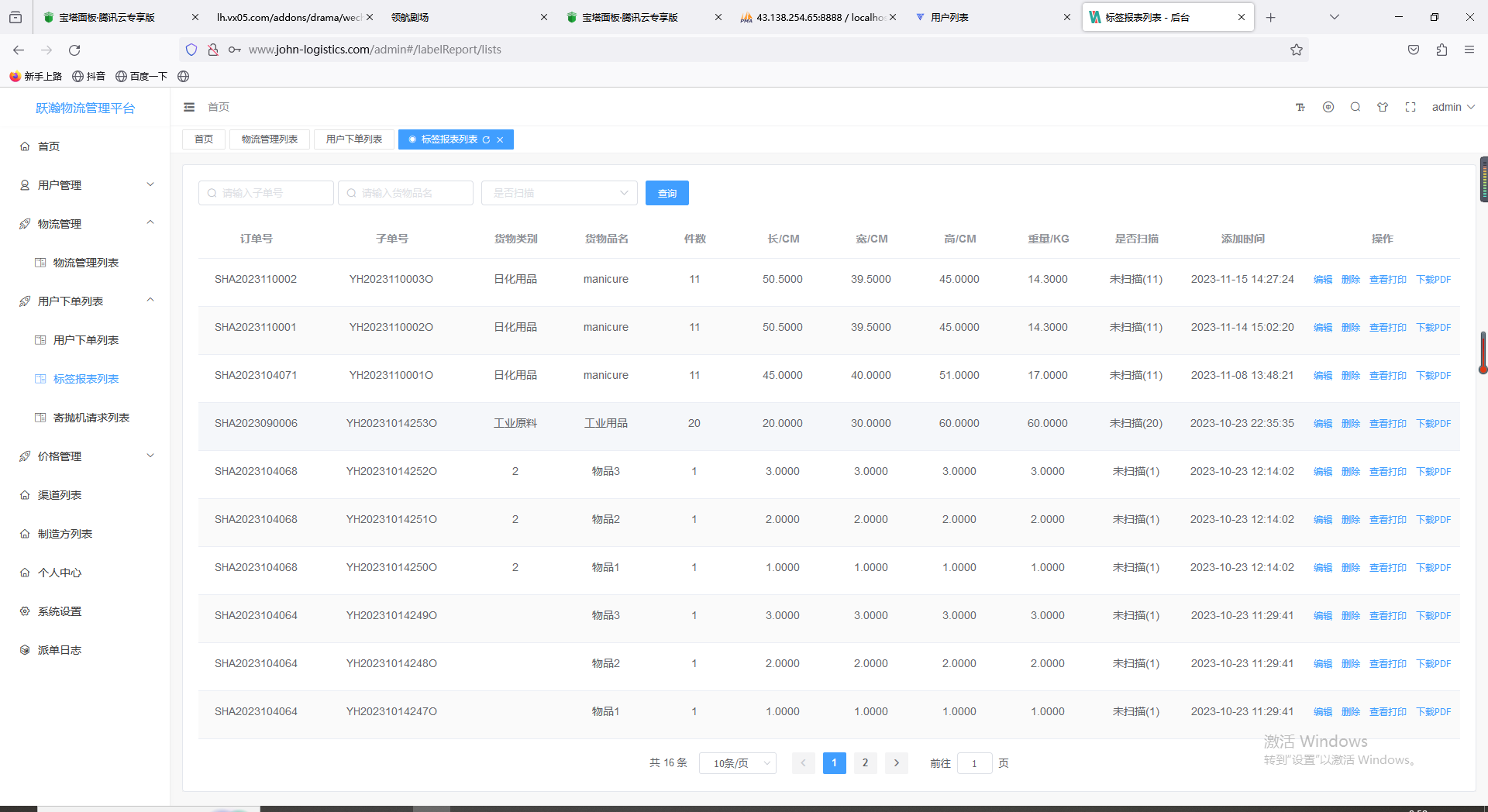Refresh the 标签报表列表 tab via reload icon
Screen dimensions: 1488x812
coord(486,139)
